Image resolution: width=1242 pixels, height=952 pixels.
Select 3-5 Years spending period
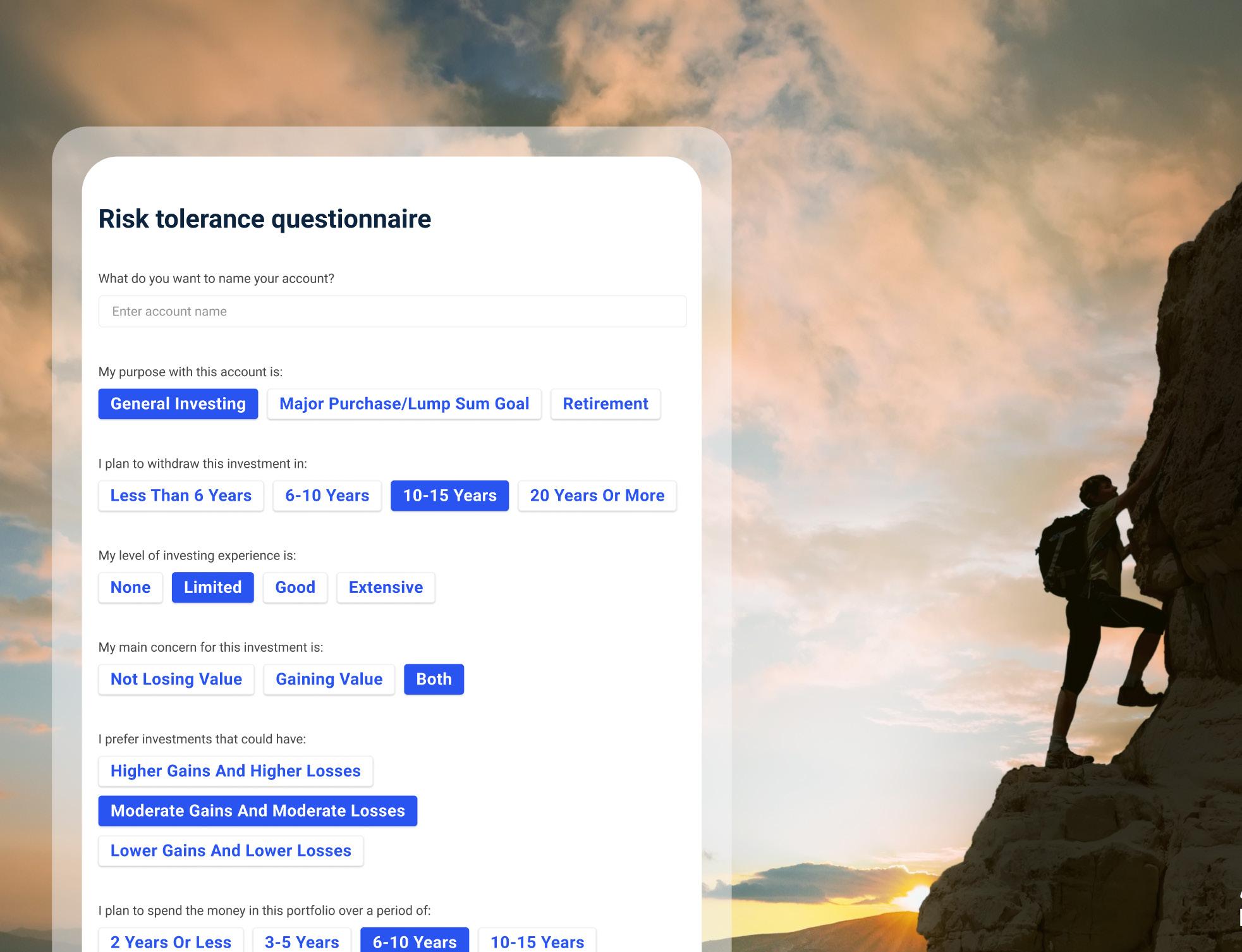coord(301,941)
